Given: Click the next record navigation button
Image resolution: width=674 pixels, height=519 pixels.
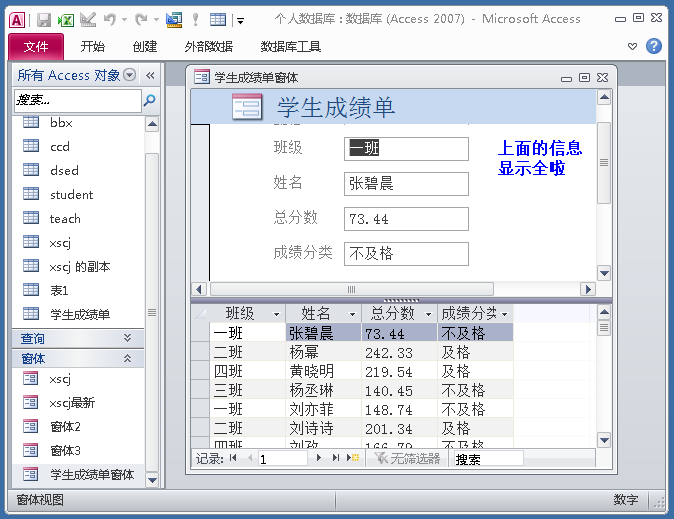Looking at the screenshot, I should click(319, 458).
